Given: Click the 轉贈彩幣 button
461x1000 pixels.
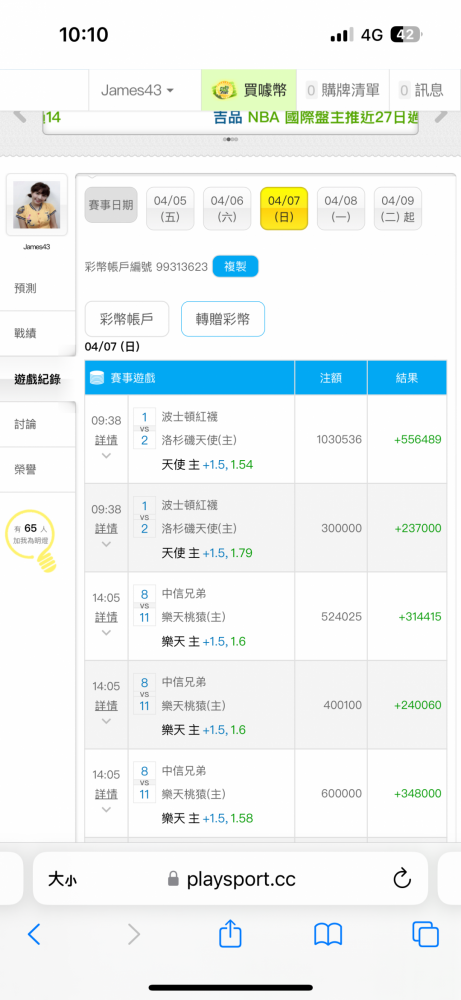Looking at the screenshot, I should (x=223, y=319).
